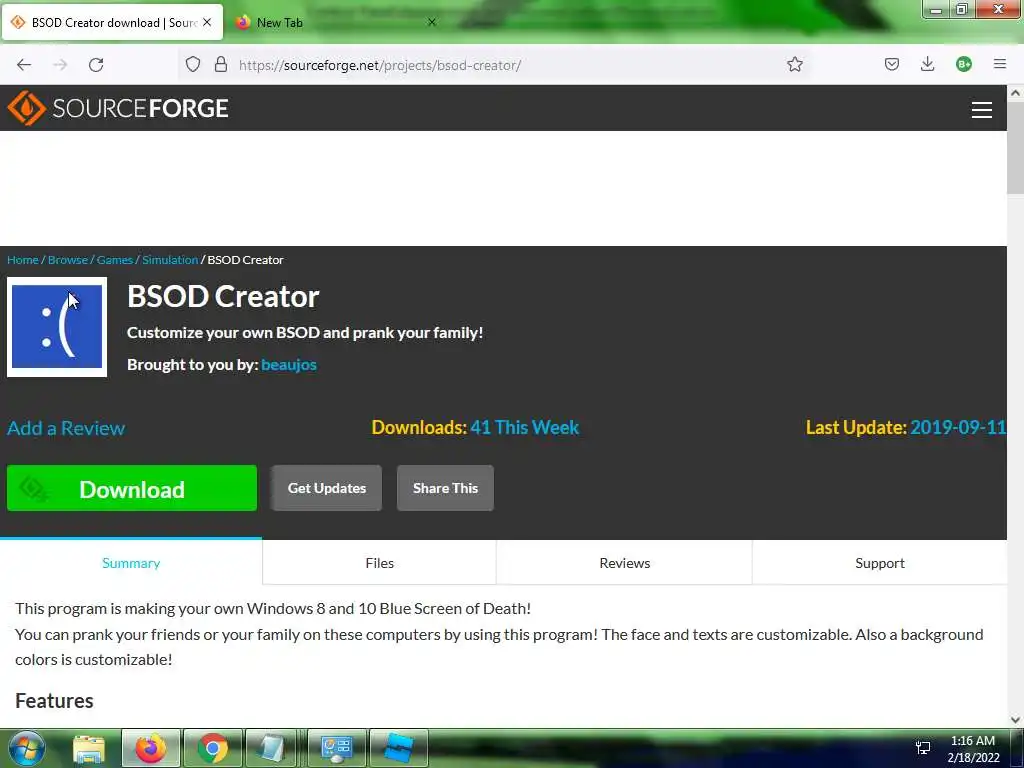This screenshot has width=1024, height=768.
Task: Select the BSOD Creator download tab
Action: 112,23
